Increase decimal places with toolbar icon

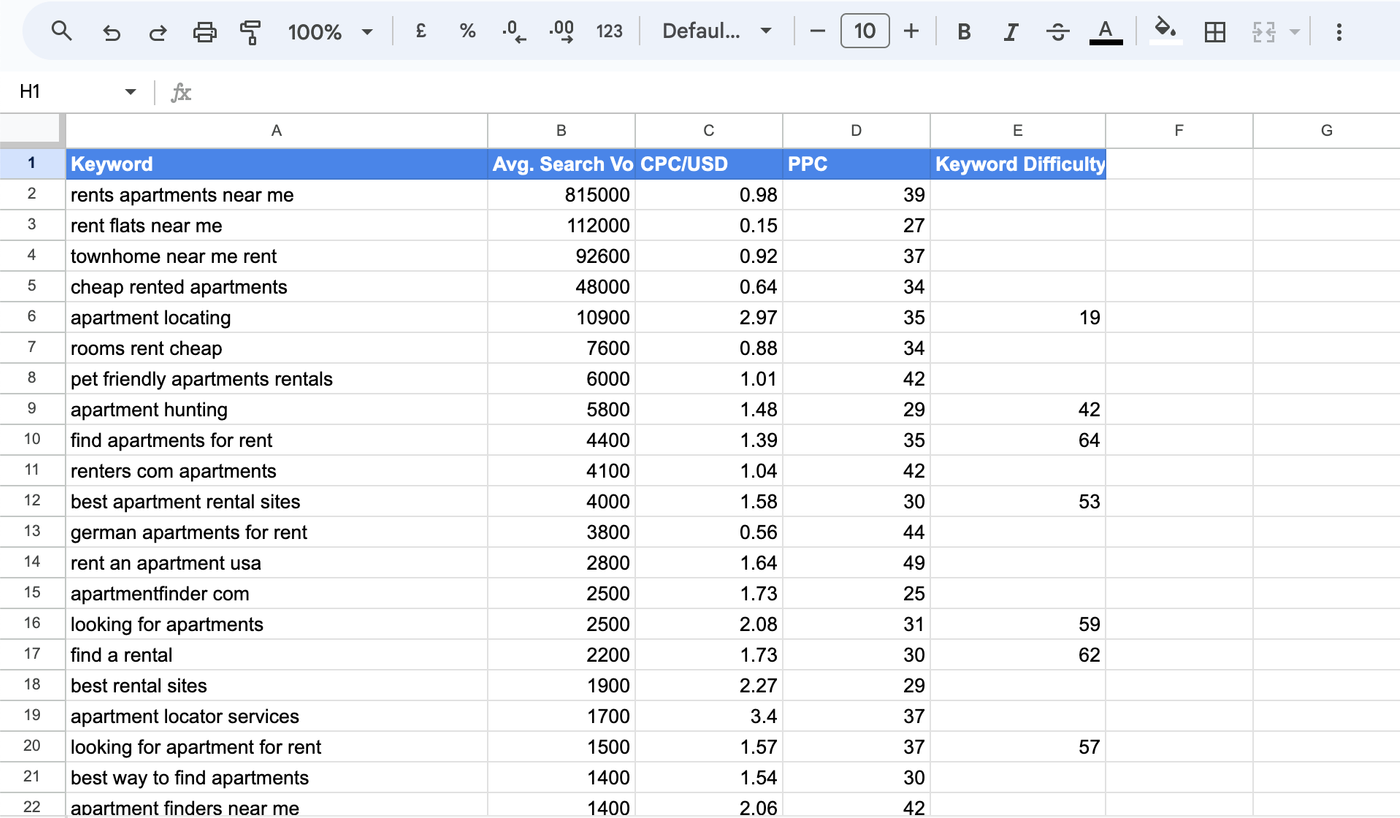pos(561,31)
